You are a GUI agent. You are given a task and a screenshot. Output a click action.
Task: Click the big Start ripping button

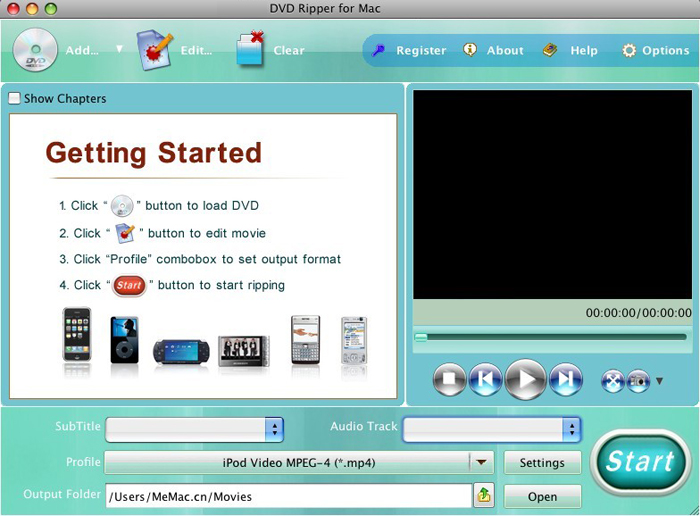639,462
